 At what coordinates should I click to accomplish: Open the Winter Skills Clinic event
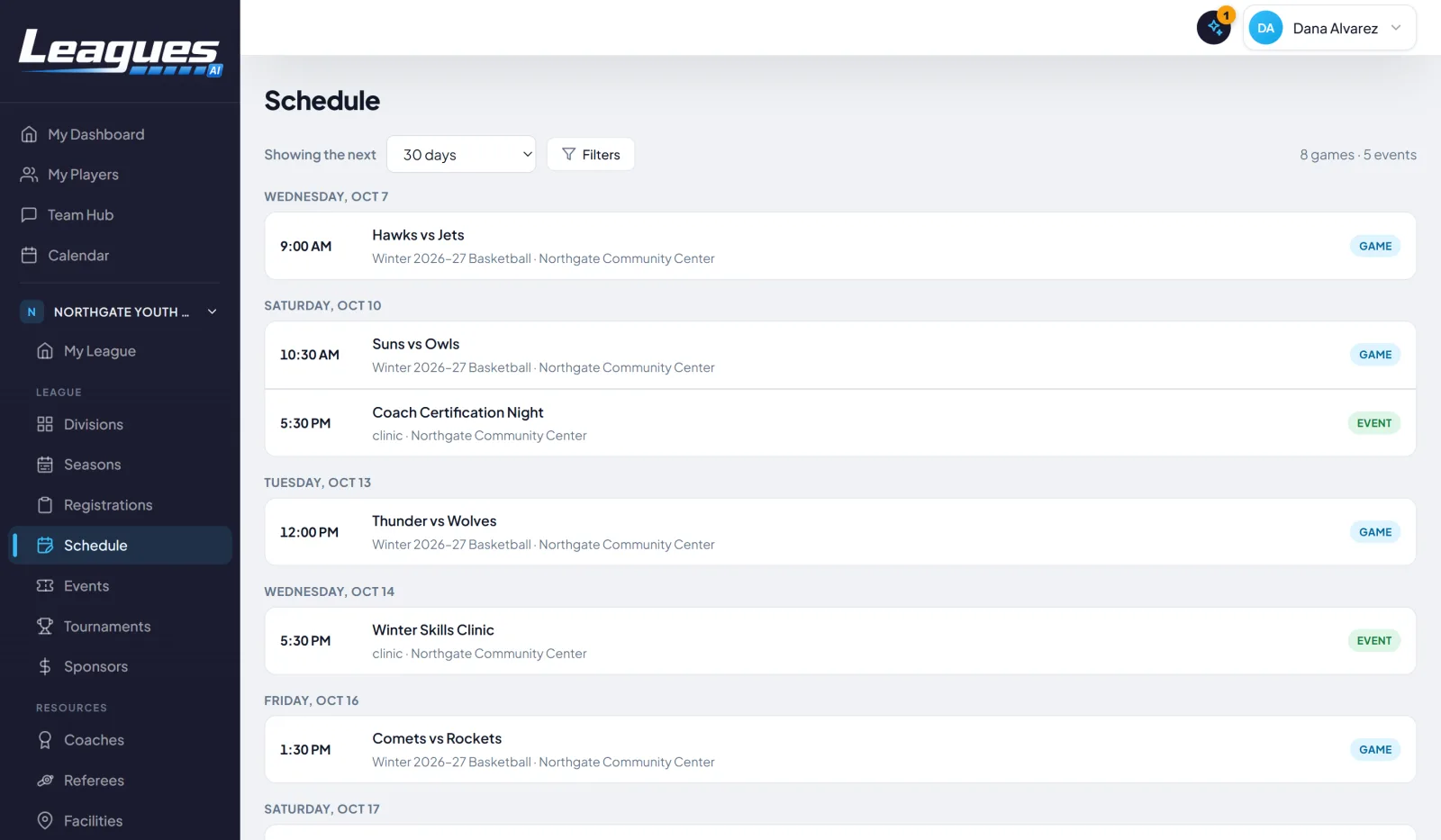click(x=840, y=641)
